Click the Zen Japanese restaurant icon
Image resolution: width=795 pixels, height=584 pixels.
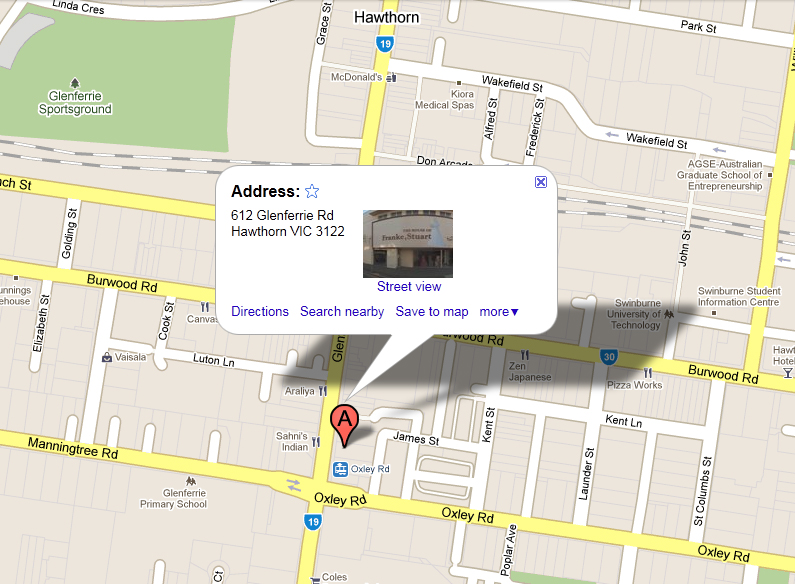click(525, 354)
